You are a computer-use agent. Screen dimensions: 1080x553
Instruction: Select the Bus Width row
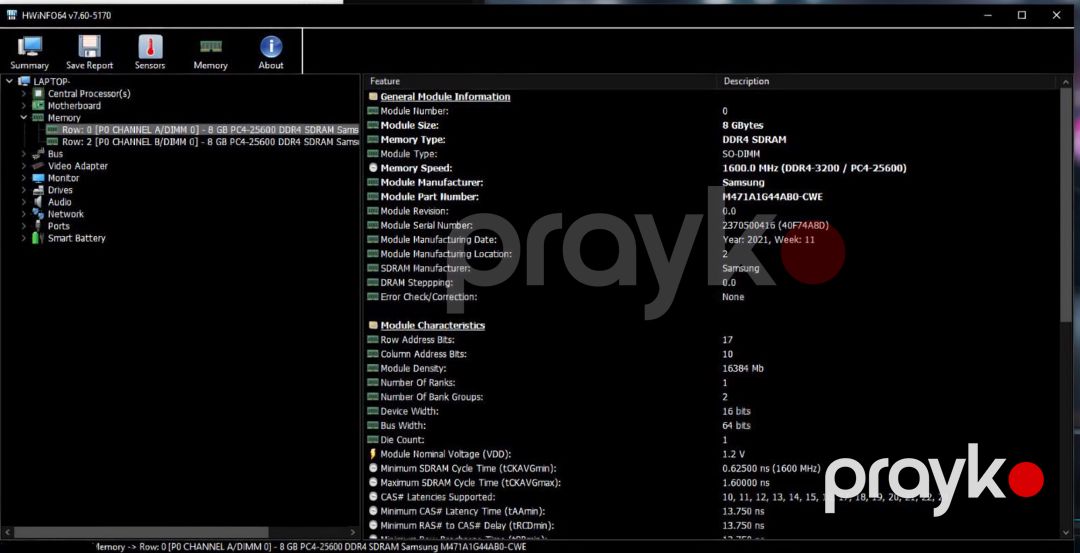pos(712,426)
